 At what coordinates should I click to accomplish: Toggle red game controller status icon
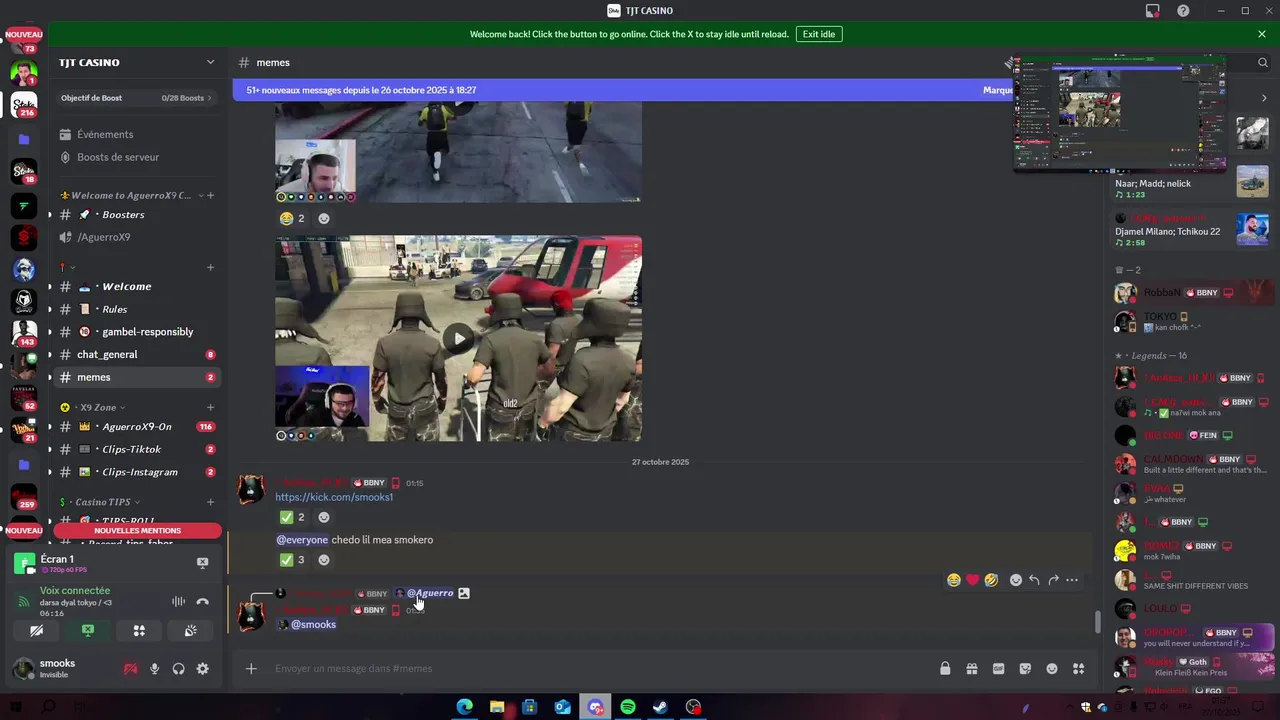(130, 669)
